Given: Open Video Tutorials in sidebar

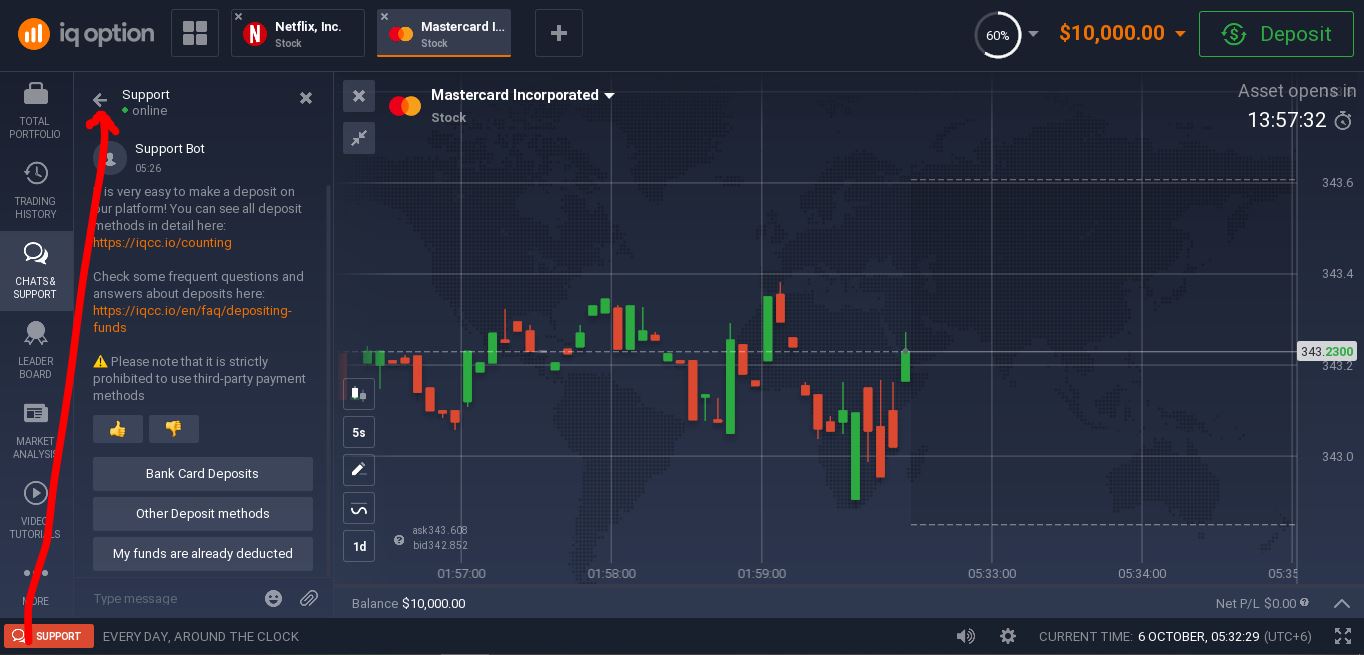Looking at the screenshot, I should coord(35,511).
